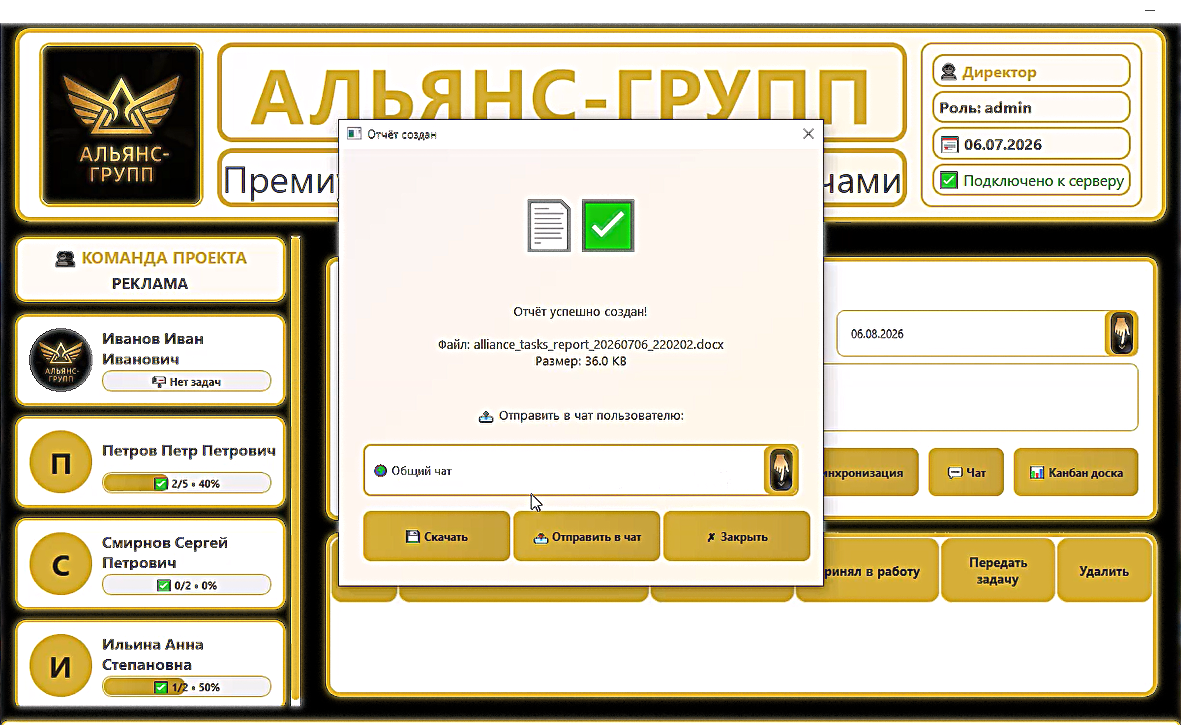The image size is (1181, 725).
Task: Click the Нет задач status of Иванов
Action: coord(187,382)
